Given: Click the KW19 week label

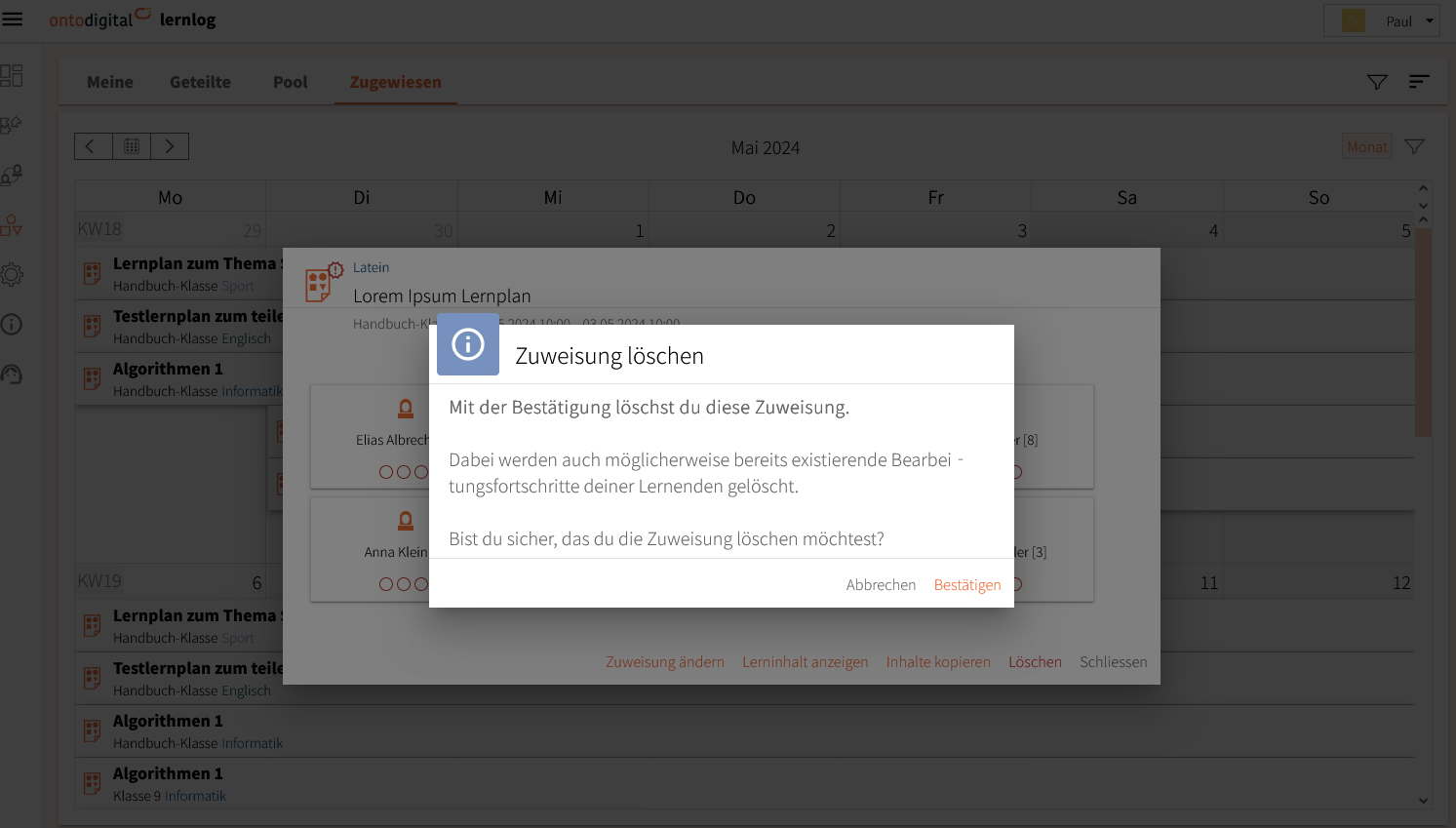Looking at the screenshot, I should (x=99, y=581).
